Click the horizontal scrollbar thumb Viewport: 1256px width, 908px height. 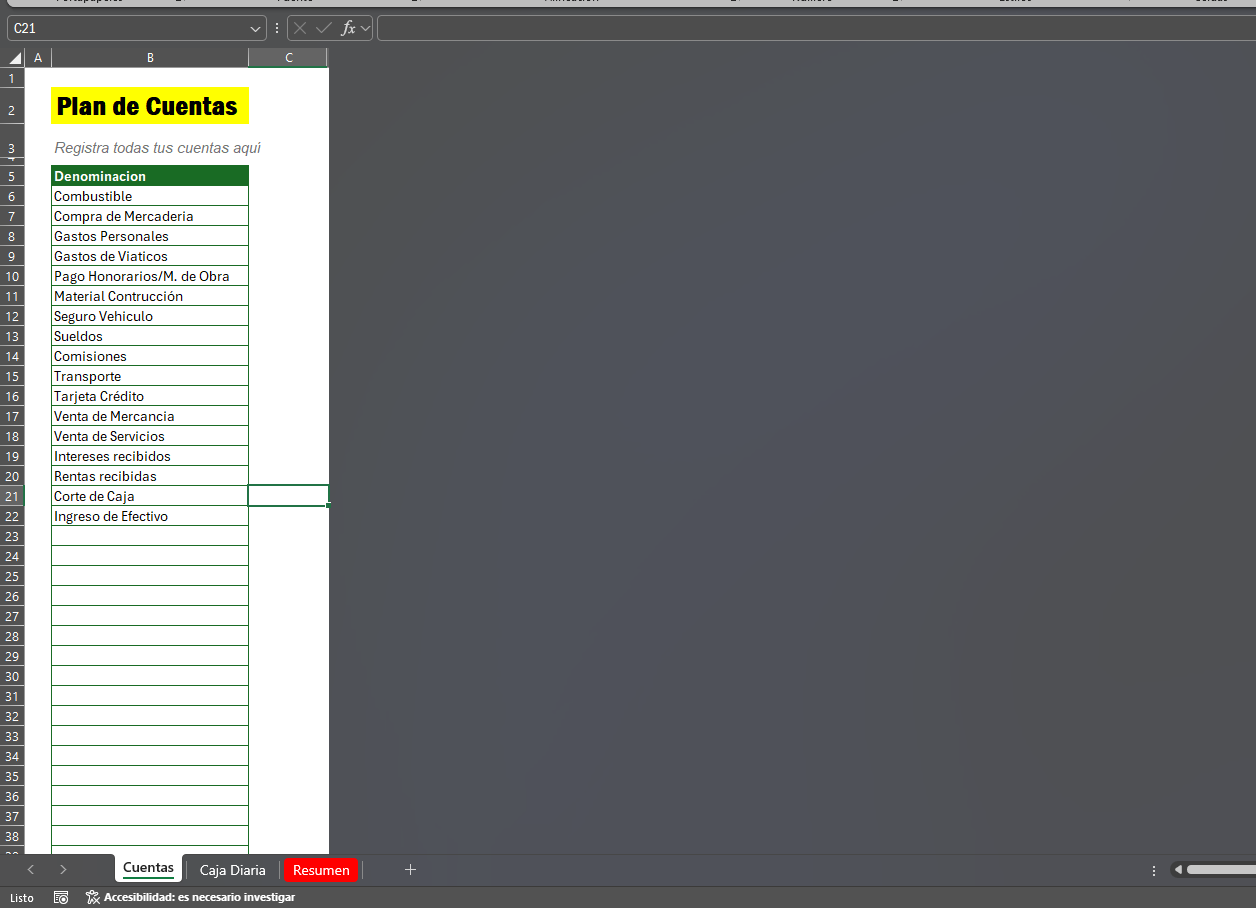(x=1221, y=870)
